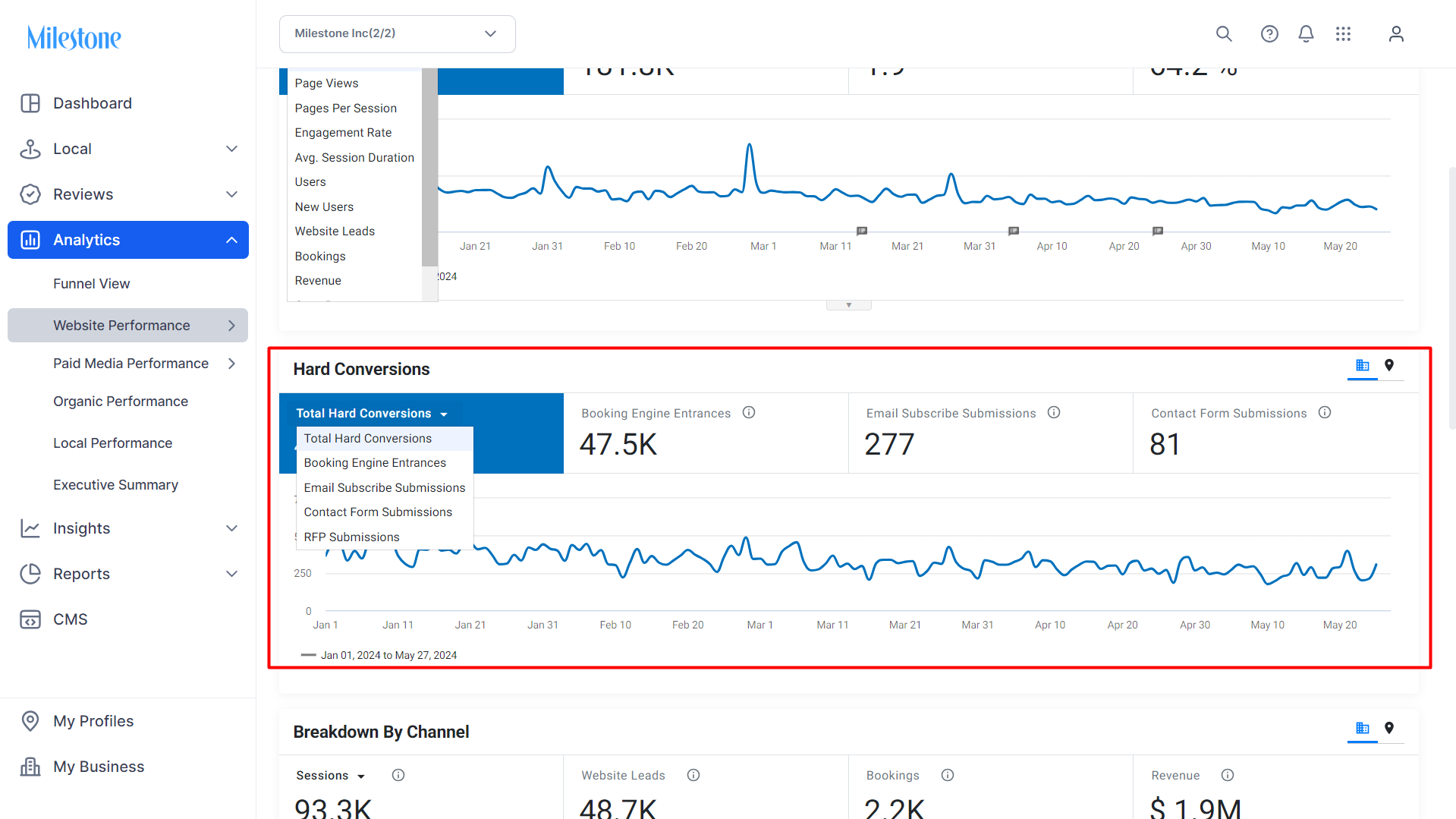Open the apps grid launcher
The height and width of the screenshot is (819, 1456).
click(1343, 33)
